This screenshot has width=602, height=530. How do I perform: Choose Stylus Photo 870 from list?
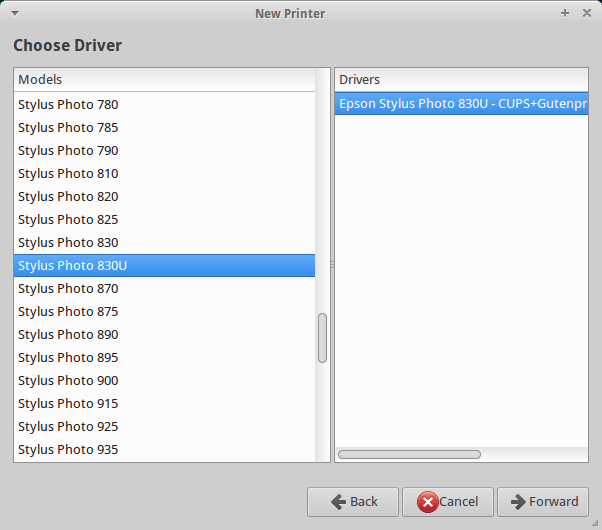(x=164, y=288)
